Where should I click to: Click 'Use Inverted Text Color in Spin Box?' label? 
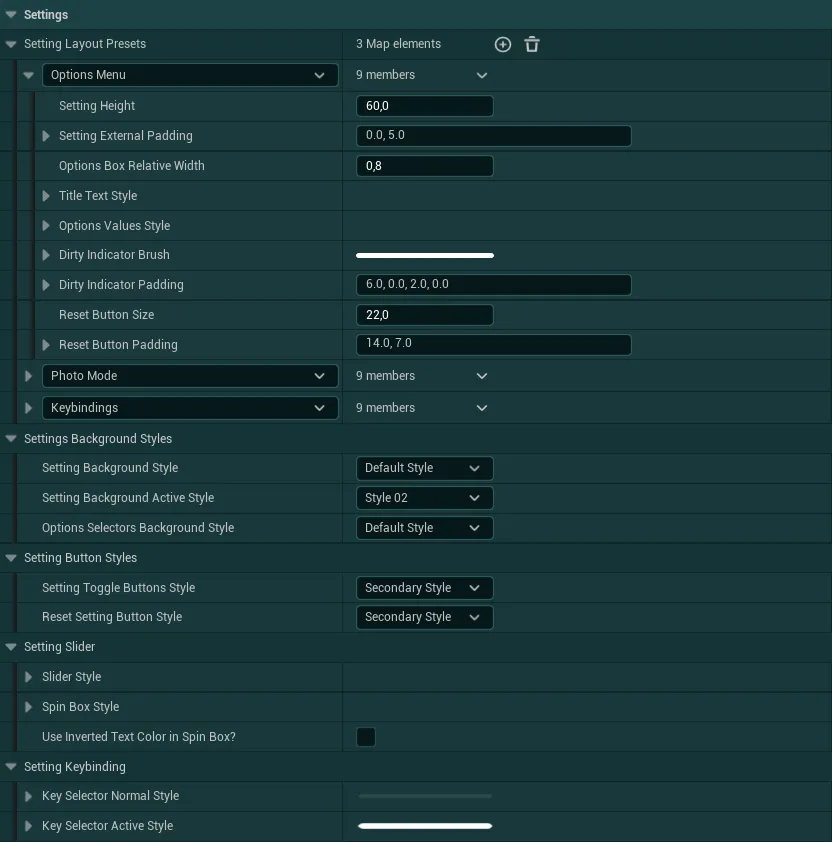pyautogui.click(x=139, y=737)
